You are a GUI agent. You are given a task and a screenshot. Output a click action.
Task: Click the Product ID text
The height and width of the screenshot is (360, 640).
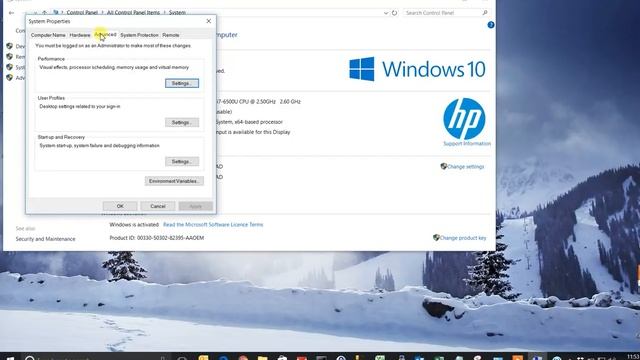(156, 238)
